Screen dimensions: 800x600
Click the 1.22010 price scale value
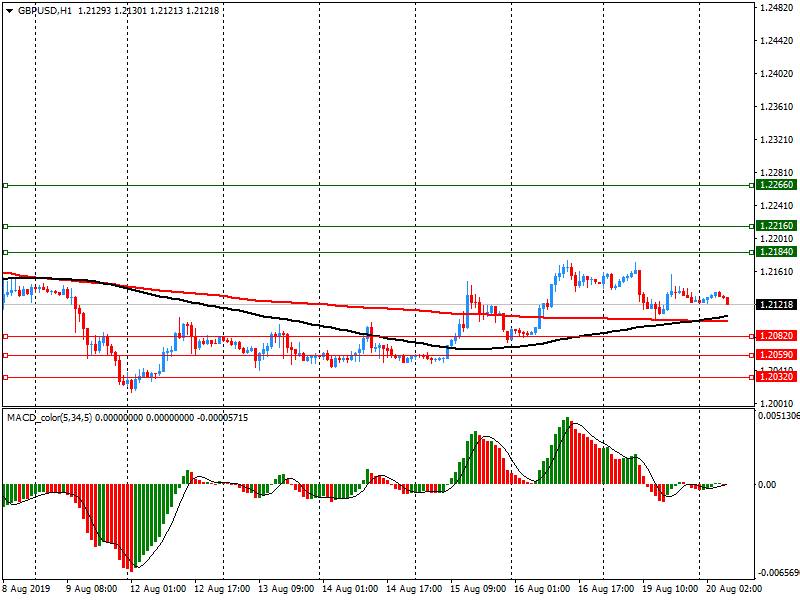coord(777,239)
